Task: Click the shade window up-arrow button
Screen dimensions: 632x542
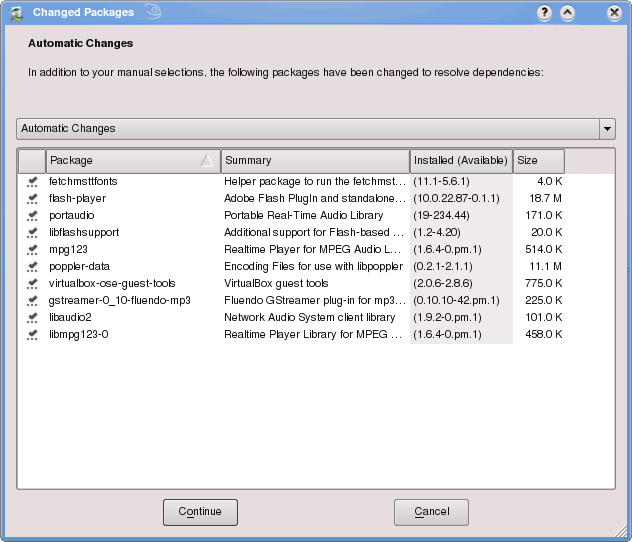Action: 568,13
